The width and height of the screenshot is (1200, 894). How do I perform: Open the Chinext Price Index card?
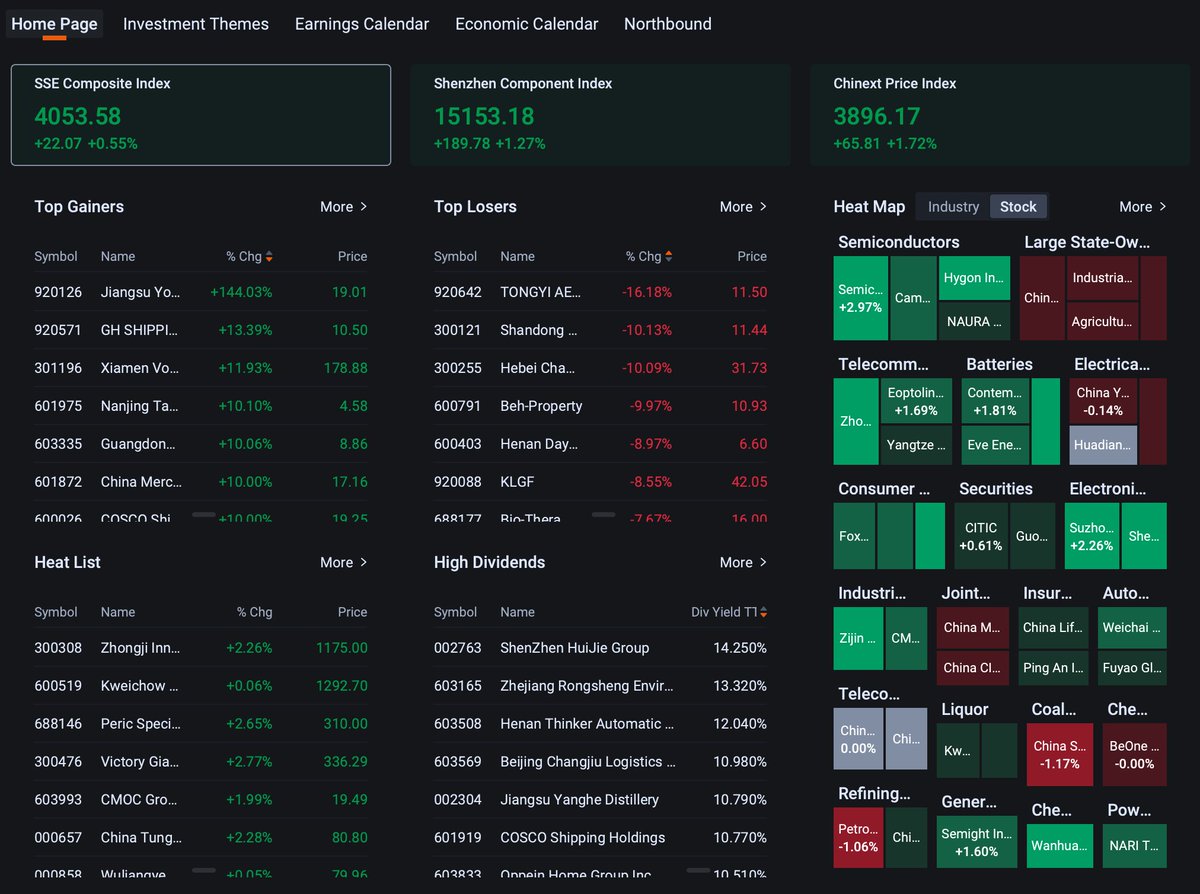tap(1000, 115)
